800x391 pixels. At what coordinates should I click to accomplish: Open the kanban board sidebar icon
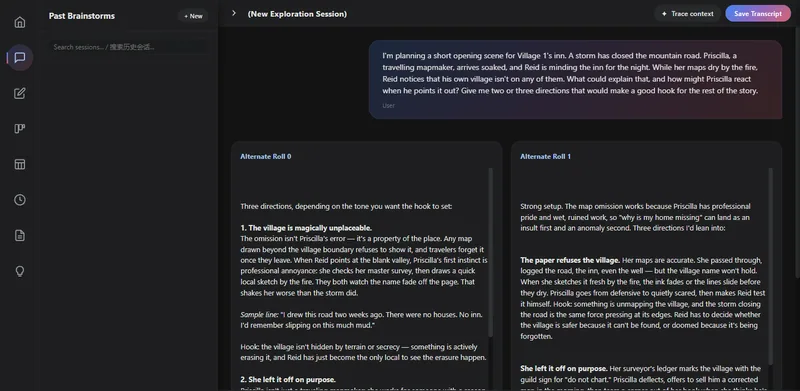click(20, 129)
